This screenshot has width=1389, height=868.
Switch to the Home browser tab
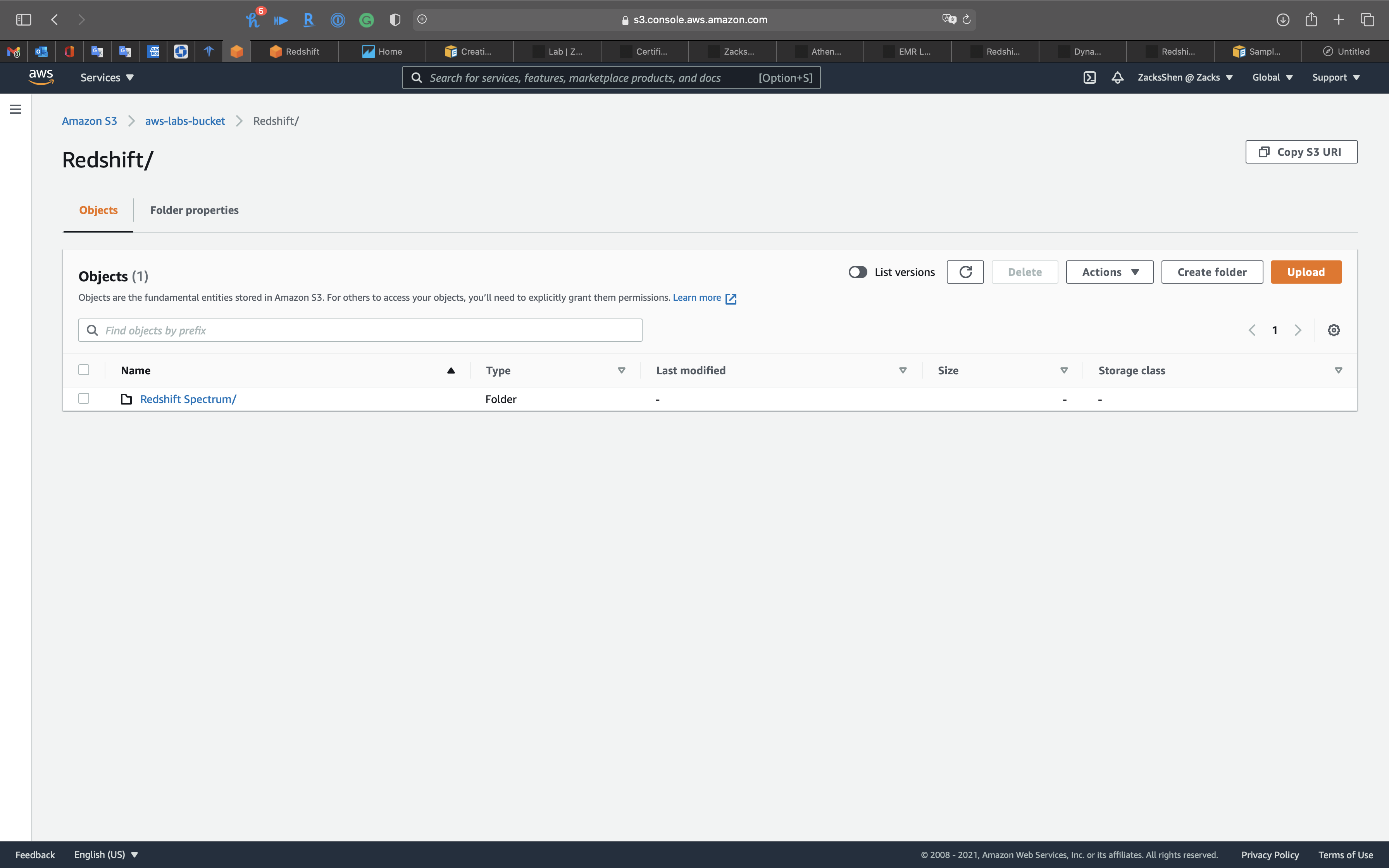(x=382, y=52)
